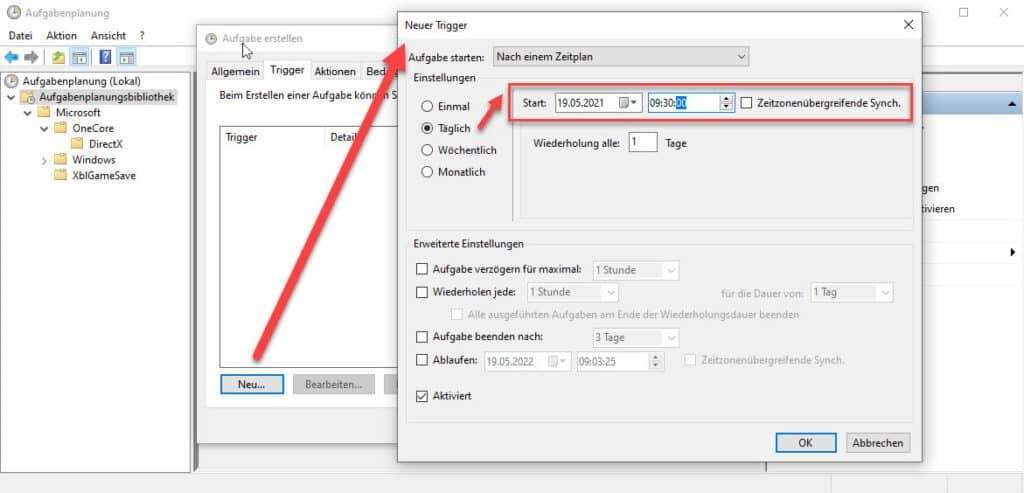Click the Wiederholung alle days field

643,142
